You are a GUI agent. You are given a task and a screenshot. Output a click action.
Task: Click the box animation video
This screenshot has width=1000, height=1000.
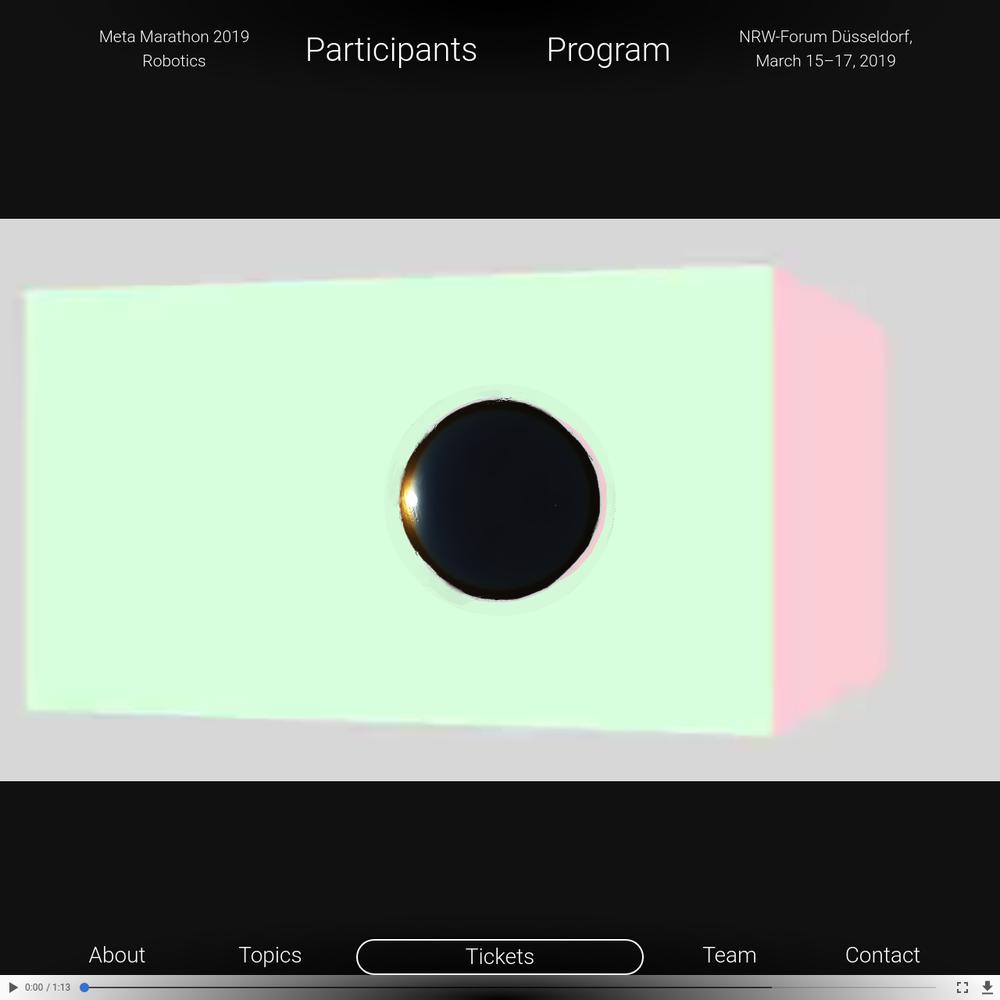[x=500, y=499]
